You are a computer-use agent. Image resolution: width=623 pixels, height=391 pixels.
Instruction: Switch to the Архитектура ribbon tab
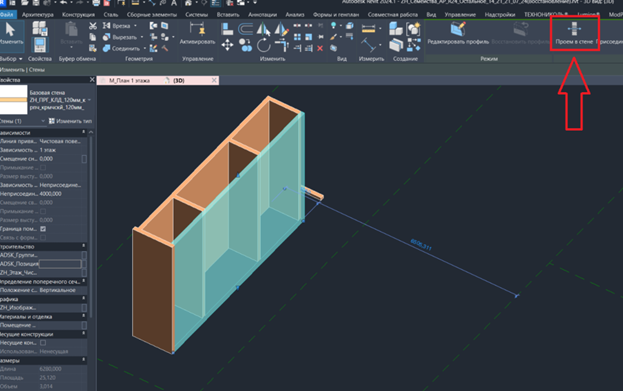pos(38,15)
